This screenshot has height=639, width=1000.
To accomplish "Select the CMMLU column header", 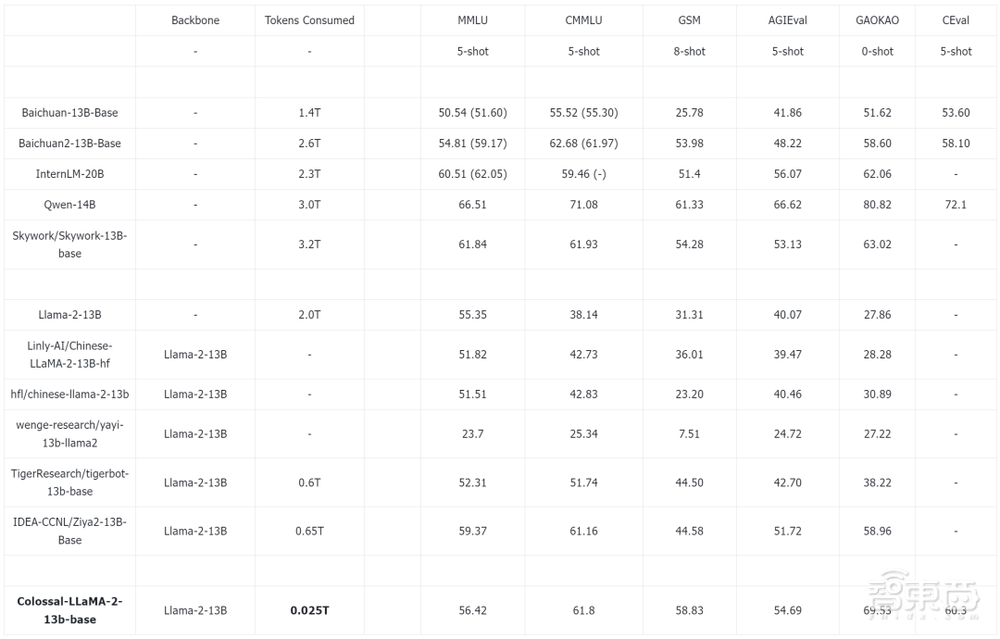I will click(583, 20).
